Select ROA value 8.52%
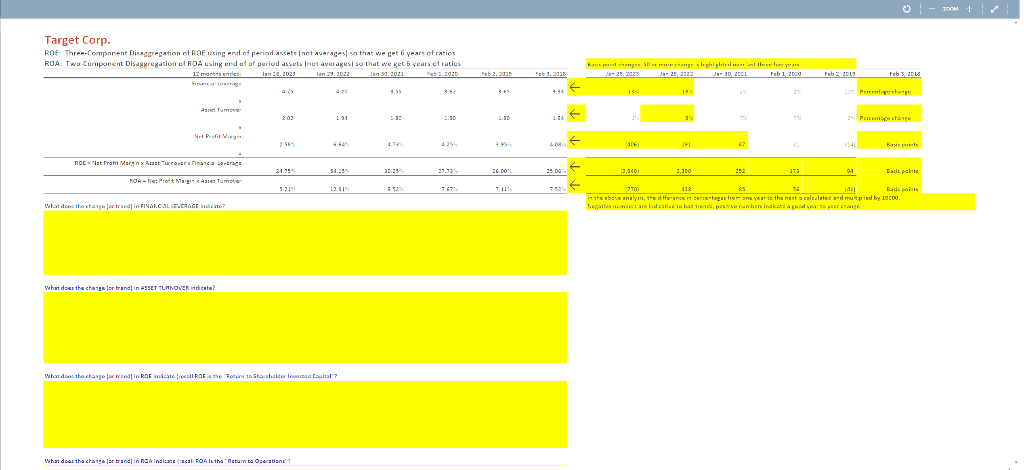This screenshot has width=1024, height=470. 395,189
